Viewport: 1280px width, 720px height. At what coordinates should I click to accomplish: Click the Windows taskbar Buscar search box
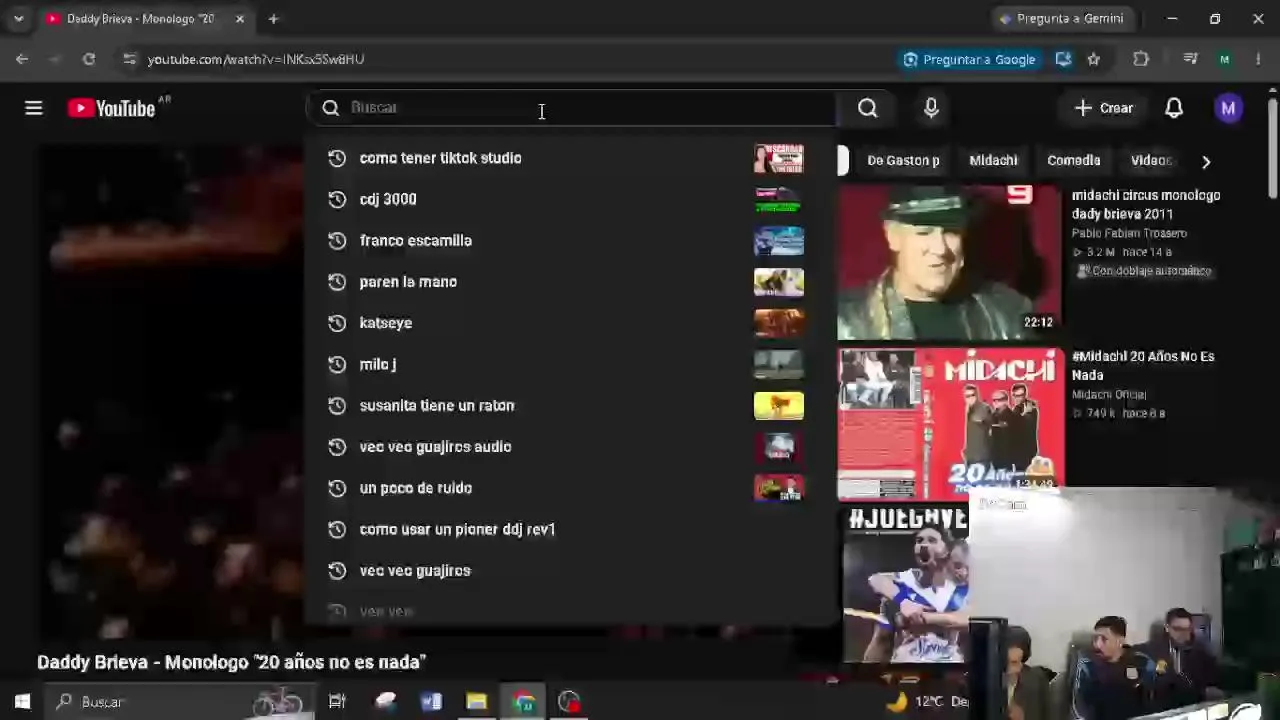[x=180, y=702]
